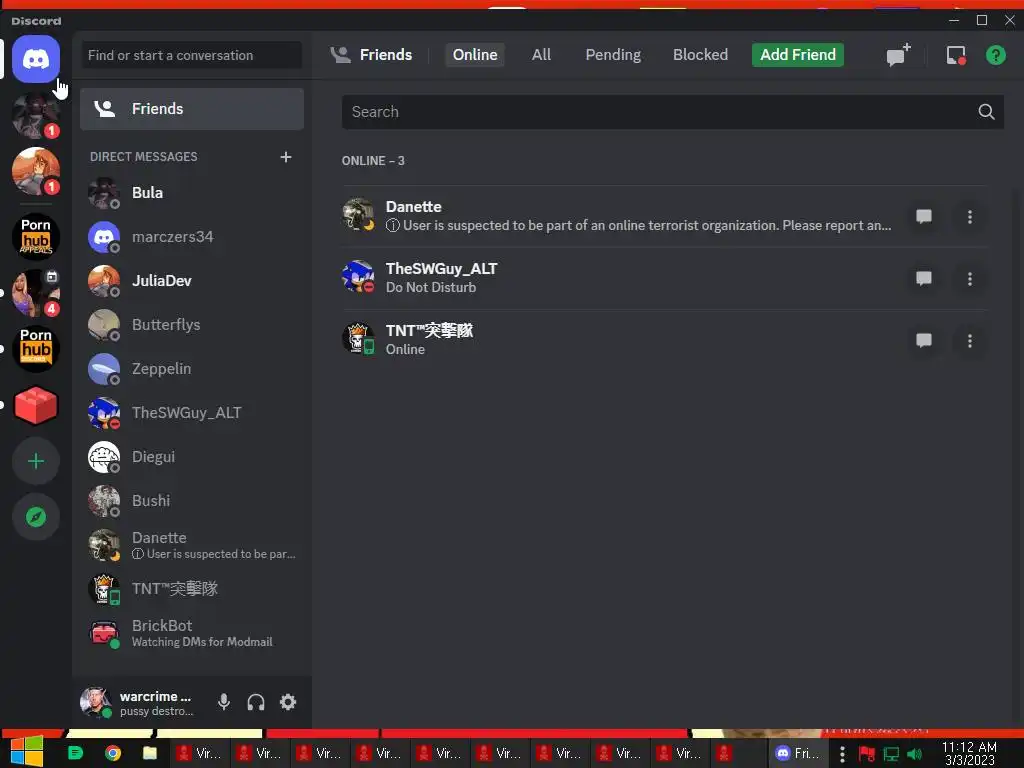Switch to the Blocked tab

point(700,55)
